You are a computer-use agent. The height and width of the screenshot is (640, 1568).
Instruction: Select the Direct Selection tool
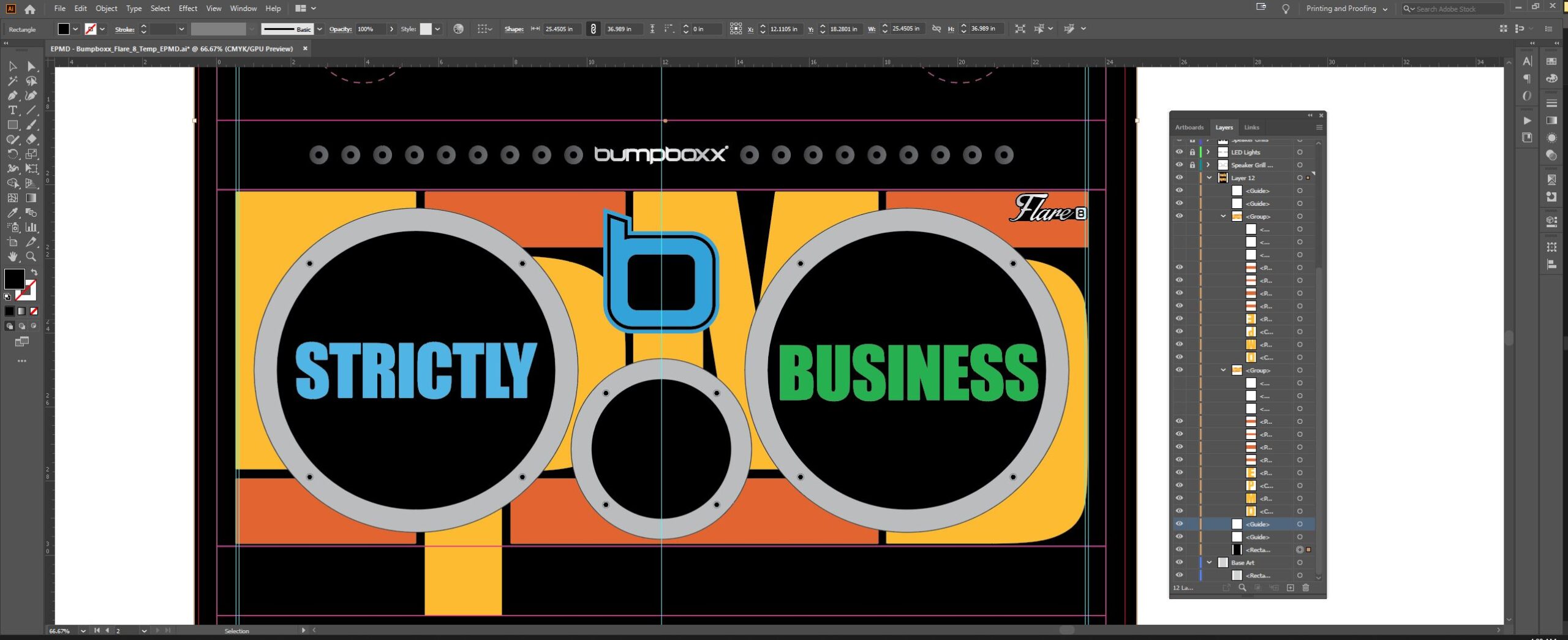pyautogui.click(x=31, y=66)
